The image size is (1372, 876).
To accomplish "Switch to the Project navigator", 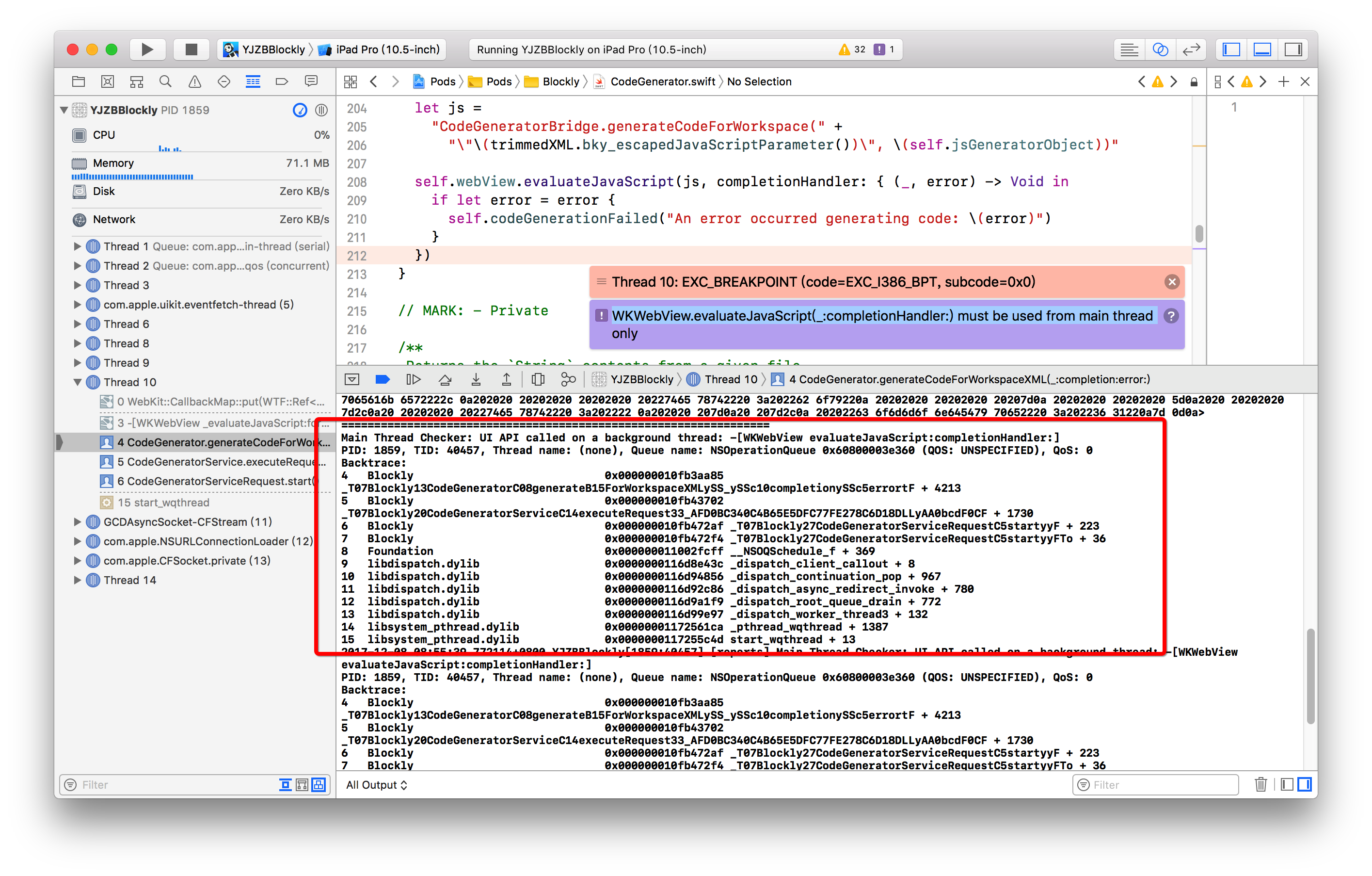I will [79, 81].
